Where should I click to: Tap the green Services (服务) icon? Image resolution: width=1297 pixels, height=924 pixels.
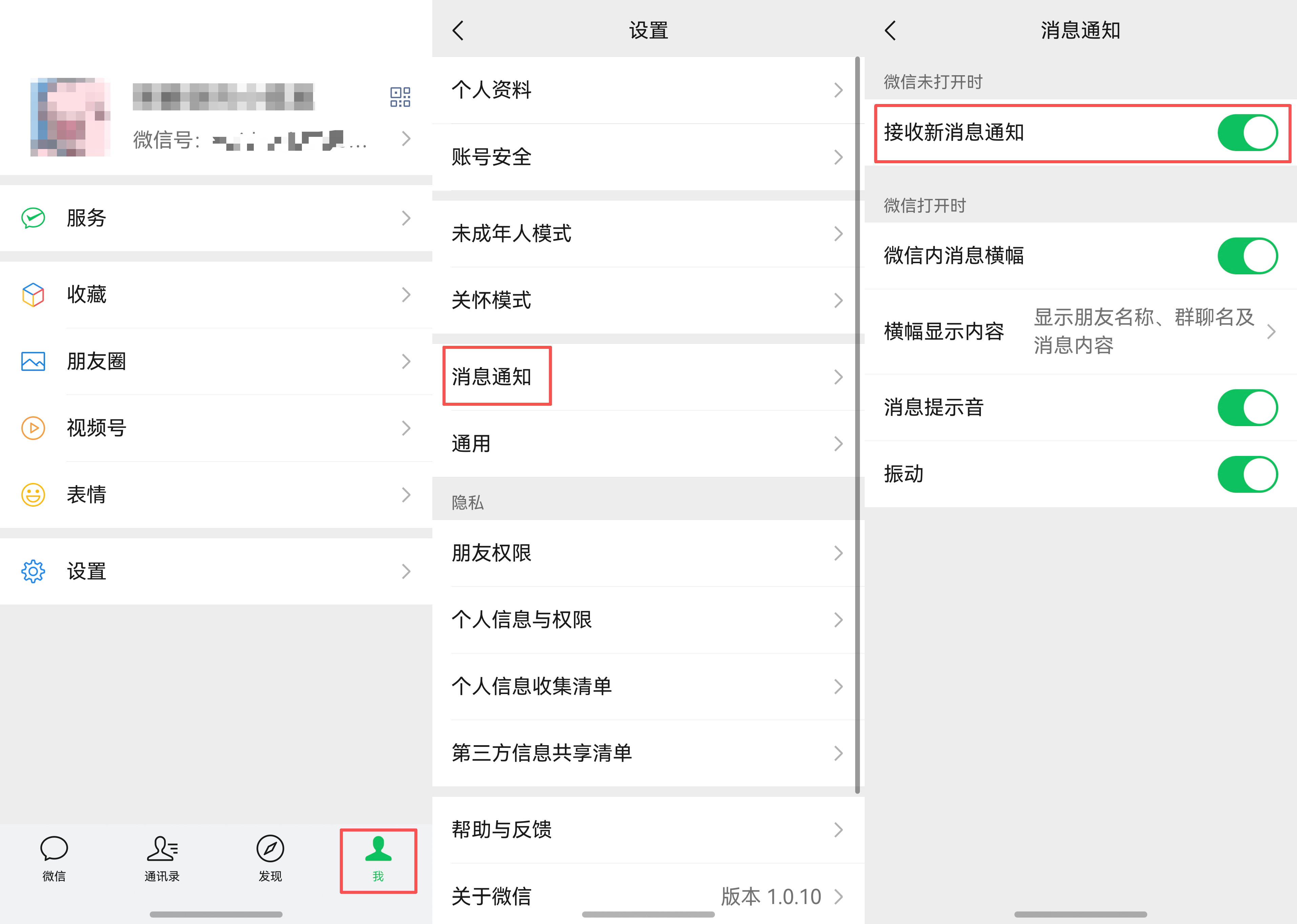(33, 218)
